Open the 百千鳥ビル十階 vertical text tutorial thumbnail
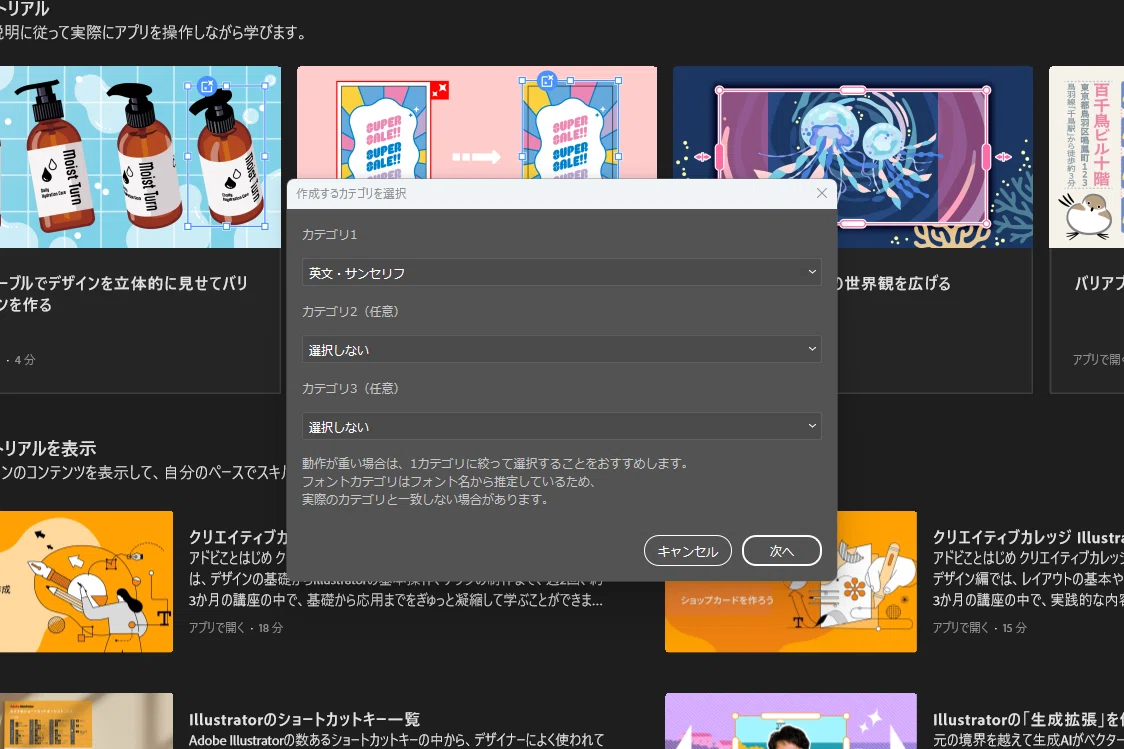The width and height of the screenshot is (1124, 749). point(1086,157)
